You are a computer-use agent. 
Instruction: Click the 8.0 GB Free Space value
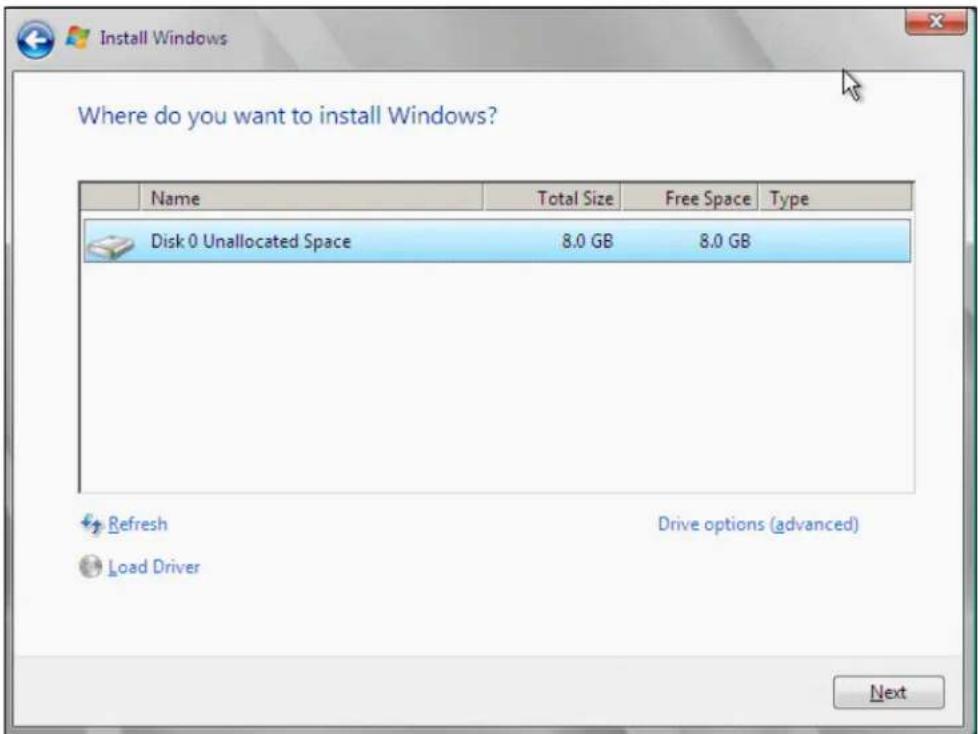click(725, 241)
